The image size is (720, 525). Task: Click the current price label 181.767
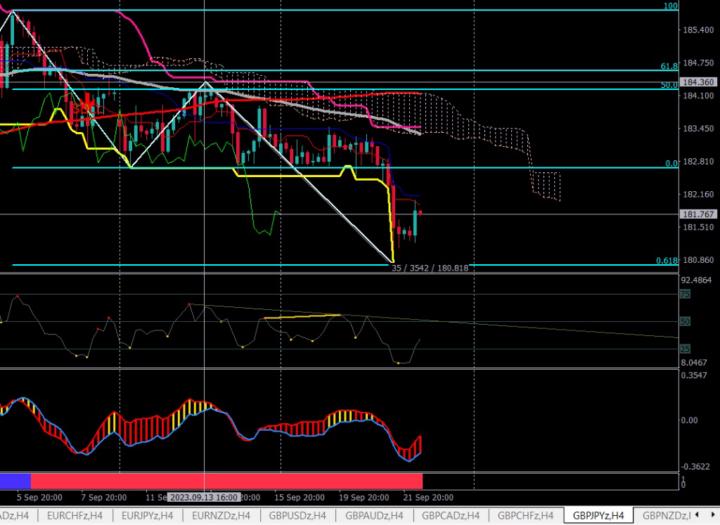click(697, 214)
